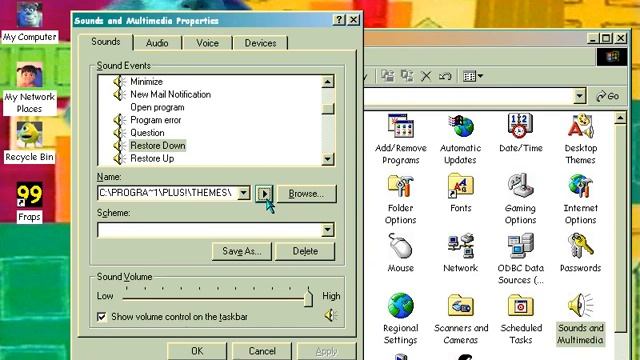Image resolution: width=640 pixels, height=360 pixels.
Task: Switch to the Audio tab
Action: click(157, 43)
